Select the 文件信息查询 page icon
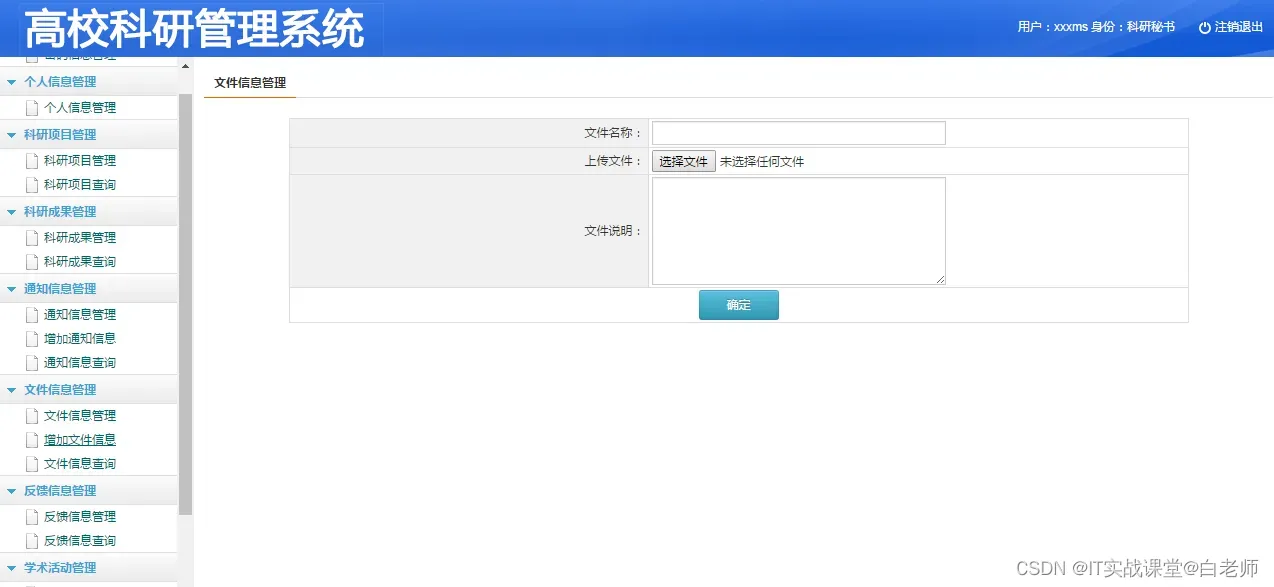1274x587 pixels. [31, 463]
